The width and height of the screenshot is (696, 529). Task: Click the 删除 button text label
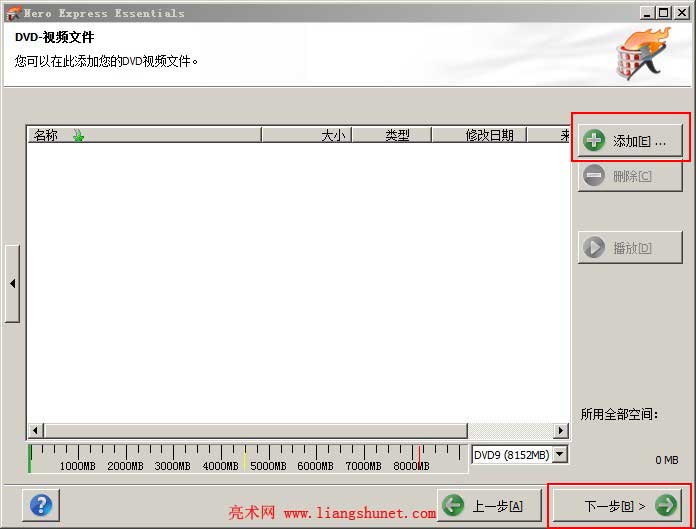633,176
